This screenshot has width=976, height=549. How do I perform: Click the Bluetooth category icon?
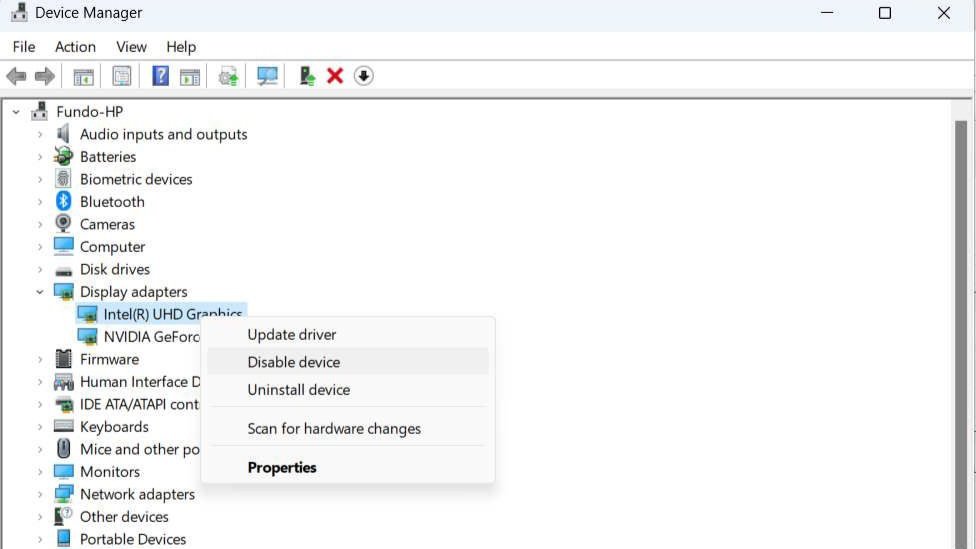point(64,202)
